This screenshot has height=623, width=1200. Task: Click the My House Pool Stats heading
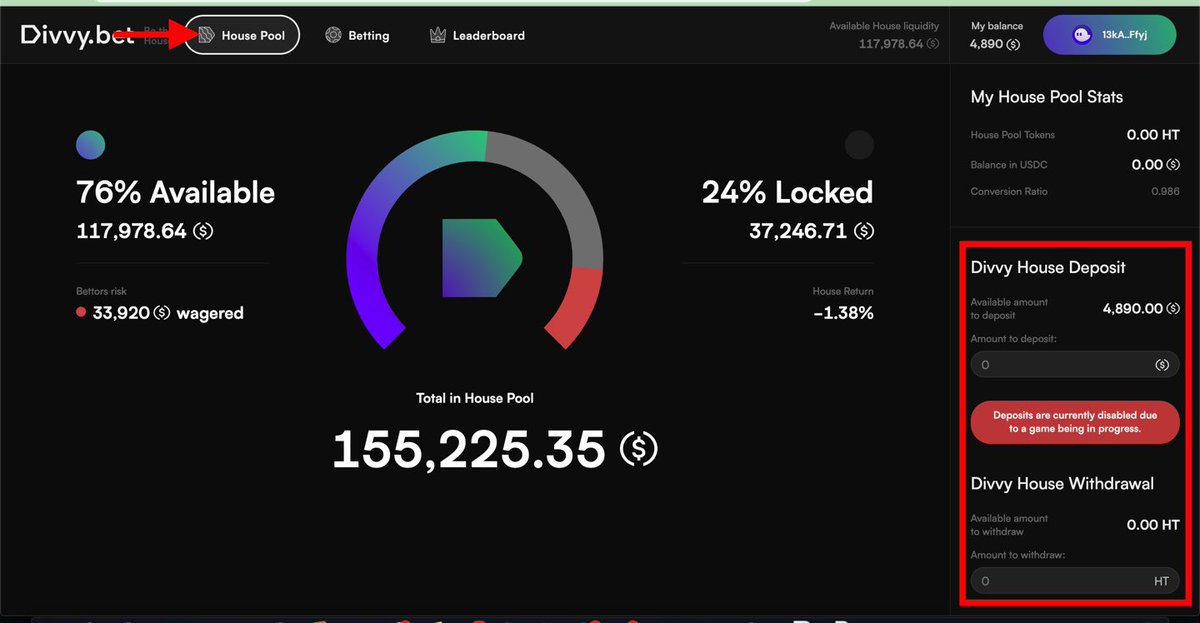click(1047, 97)
